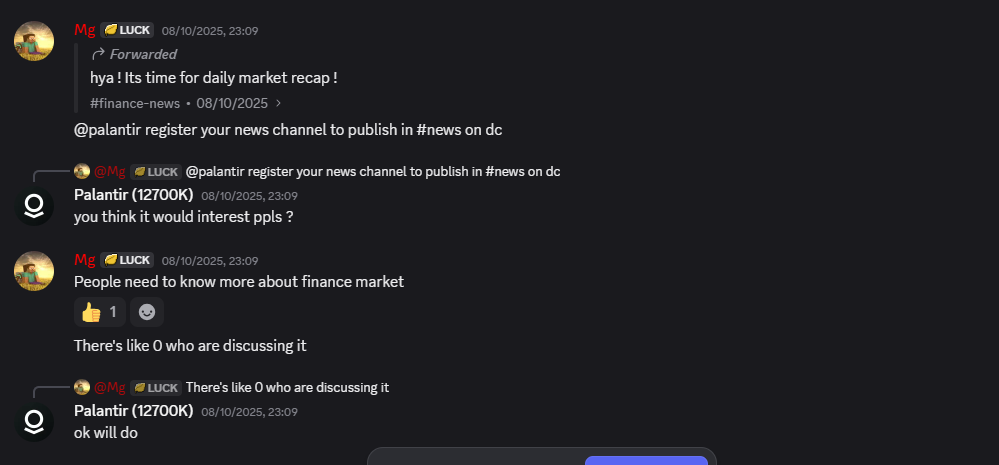
Task: Open the add reaction smiley picker
Action: pos(147,312)
